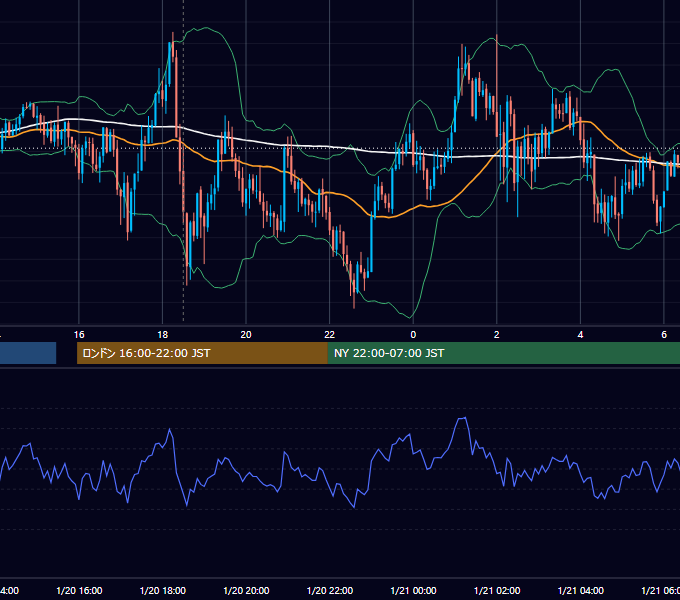Click the 1/21 00:00 date label
Viewport: 680px width, 600px height.
pyautogui.click(x=413, y=590)
